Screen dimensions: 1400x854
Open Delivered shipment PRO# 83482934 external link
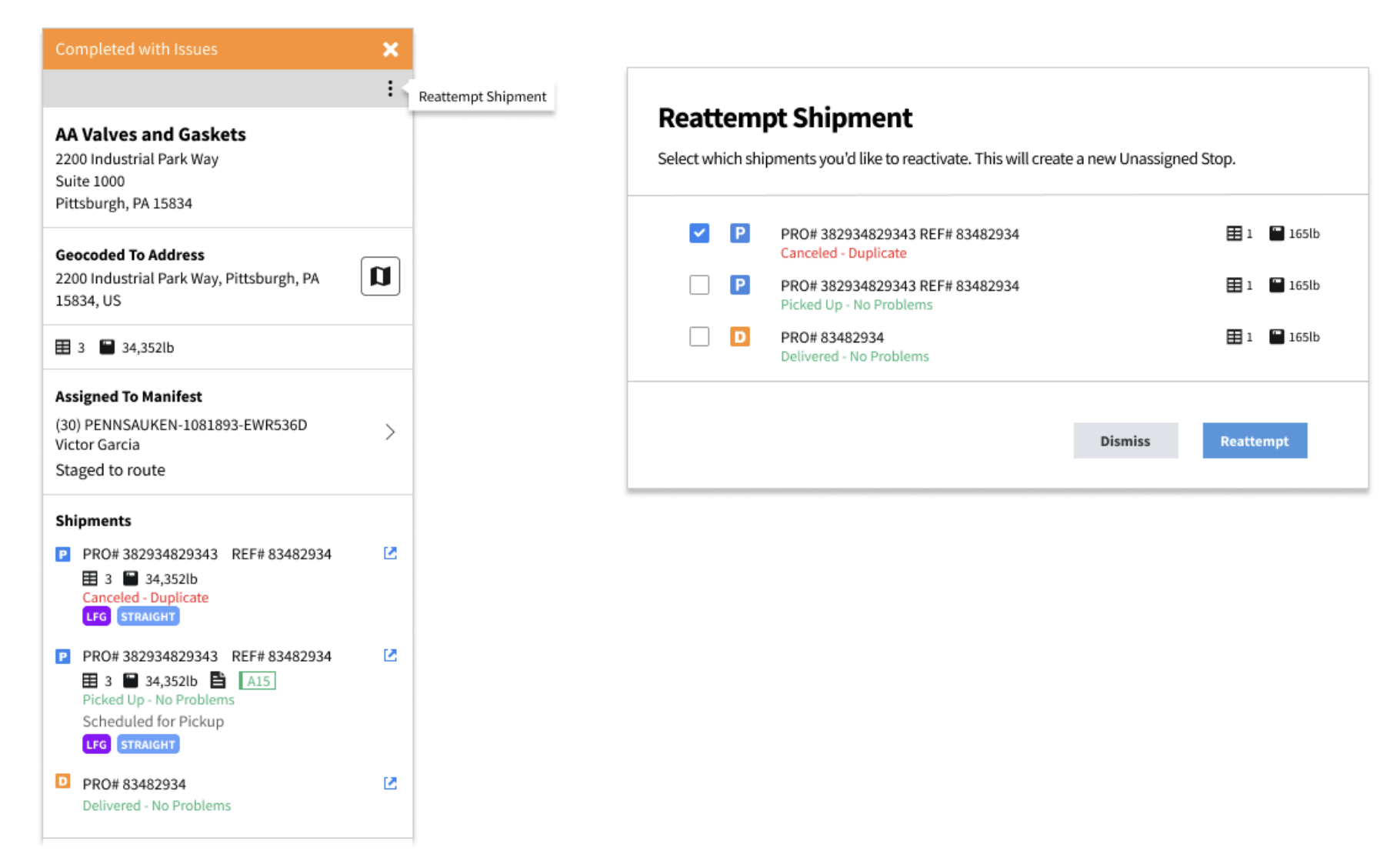click(390, 783)
